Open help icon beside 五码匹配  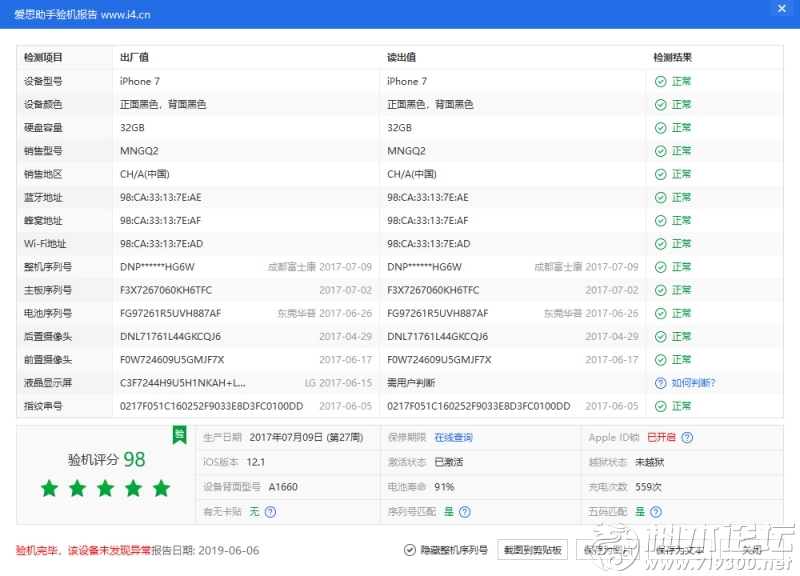656,512
